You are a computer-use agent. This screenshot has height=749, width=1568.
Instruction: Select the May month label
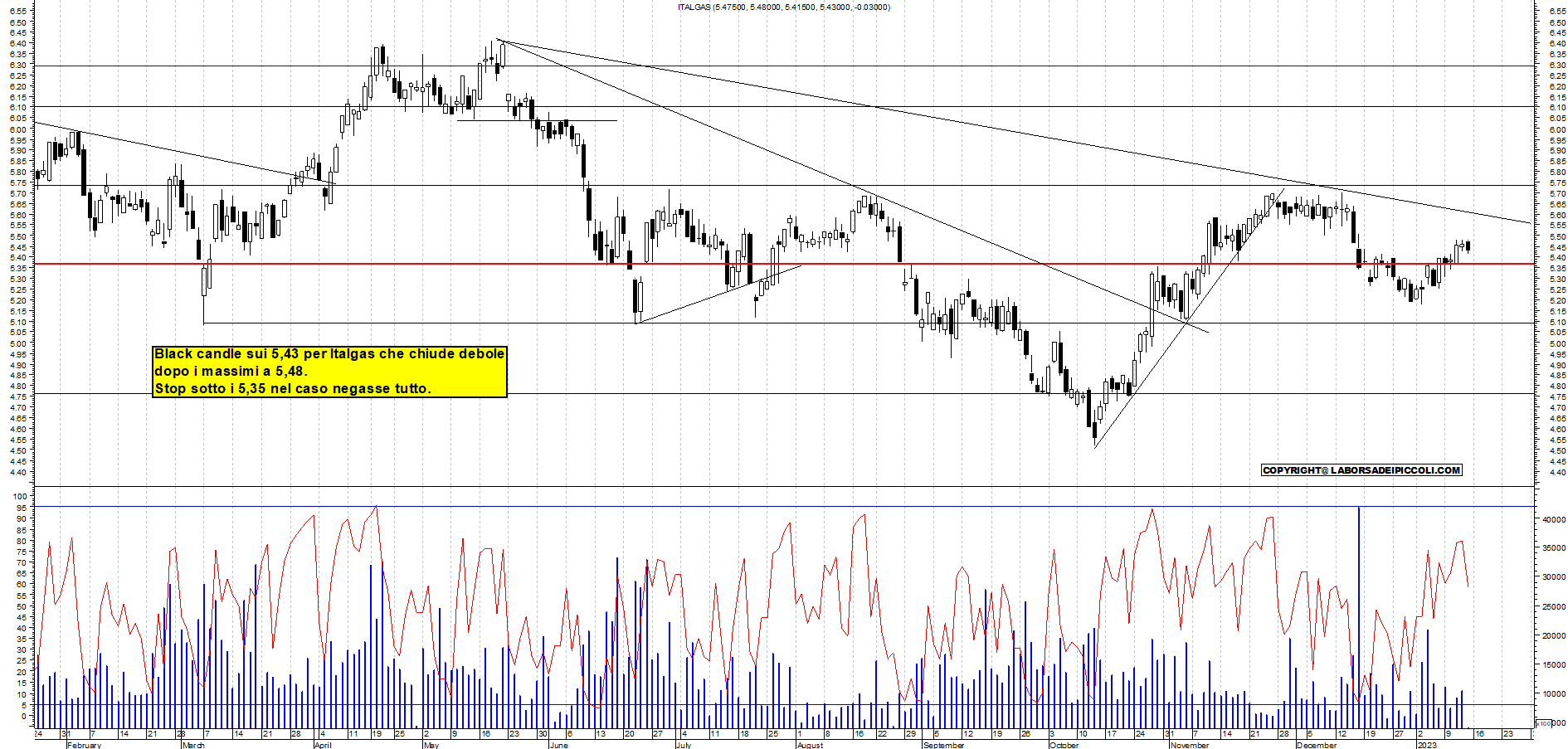coord(431,745)
